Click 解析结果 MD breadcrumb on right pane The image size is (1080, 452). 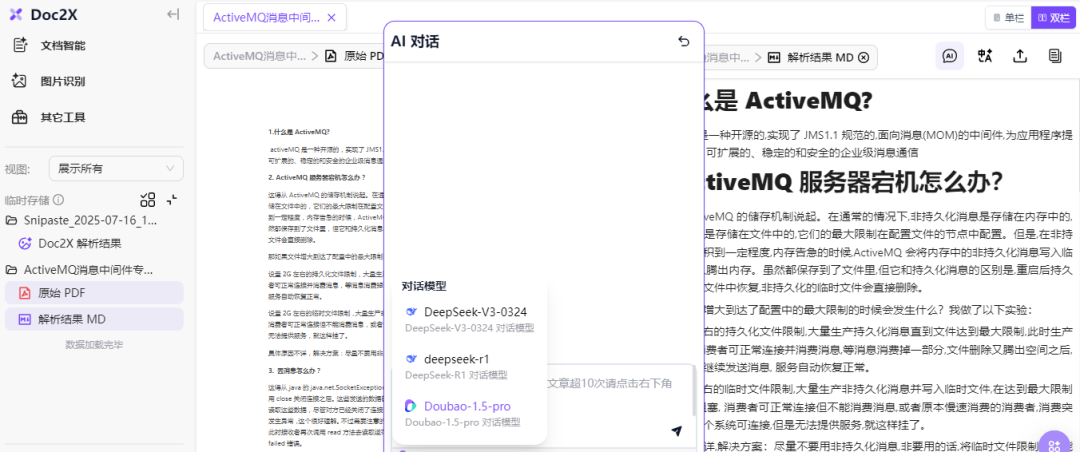811,57
